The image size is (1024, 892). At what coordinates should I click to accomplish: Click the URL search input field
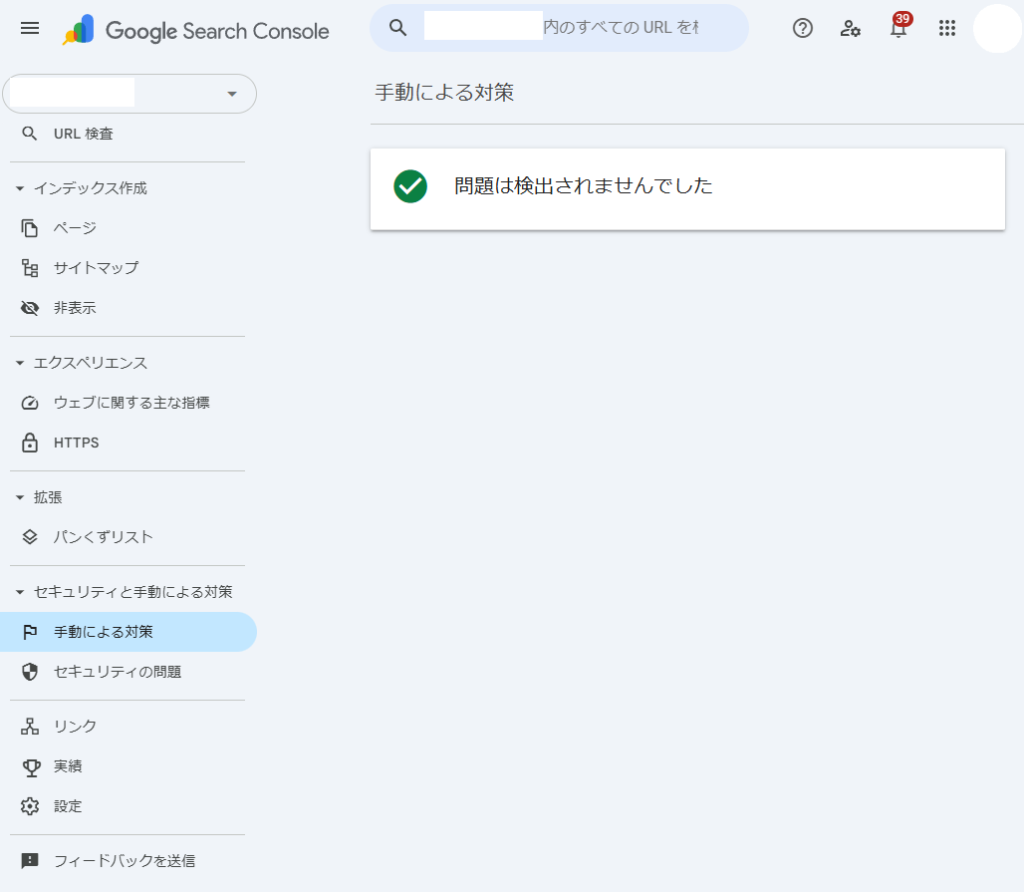[560, 28]
